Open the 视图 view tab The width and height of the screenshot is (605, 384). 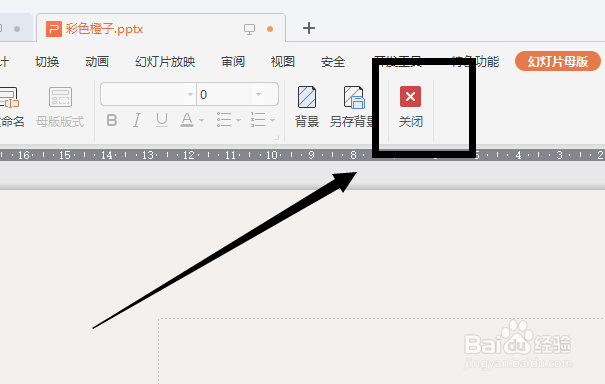(283, 62)
